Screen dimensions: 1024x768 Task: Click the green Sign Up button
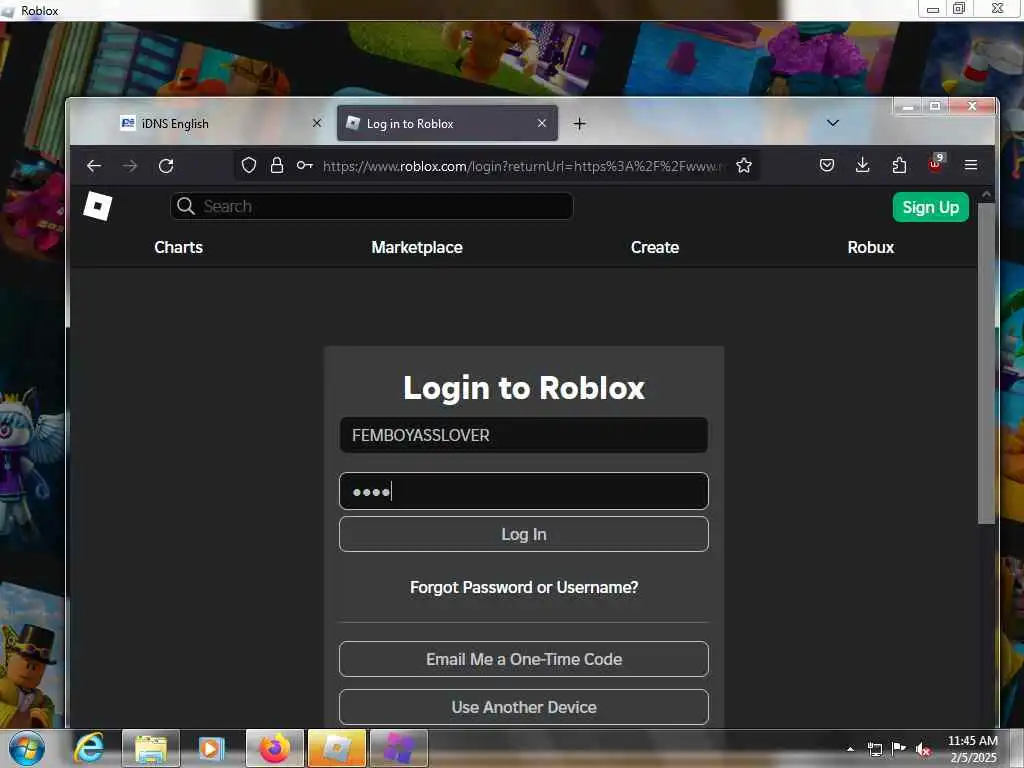click(x=931, y=207)
